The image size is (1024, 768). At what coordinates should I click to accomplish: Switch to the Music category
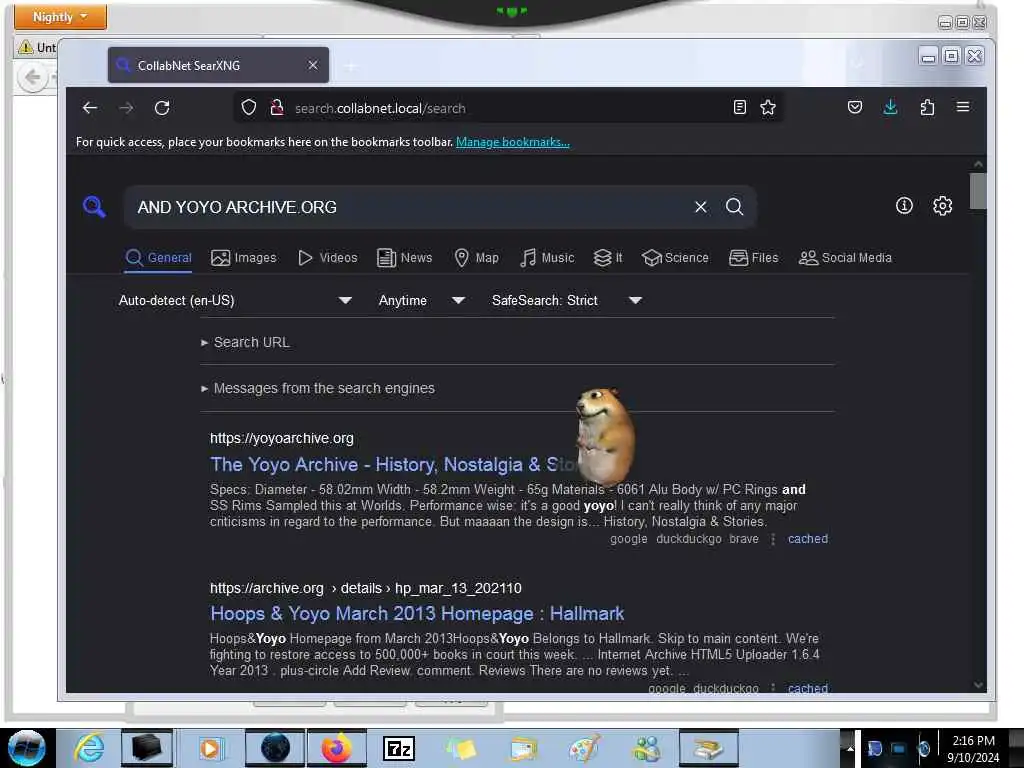click(x=547, y=257)
